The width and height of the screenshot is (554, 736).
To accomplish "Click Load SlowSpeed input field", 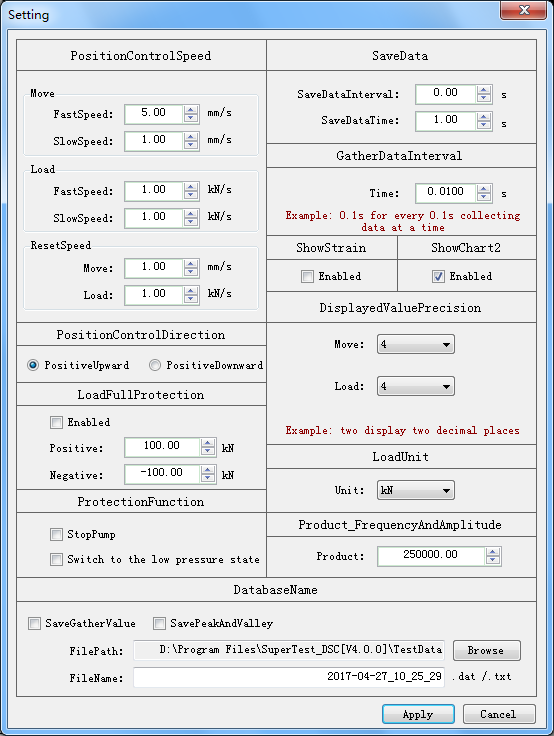I will point(154,218).
